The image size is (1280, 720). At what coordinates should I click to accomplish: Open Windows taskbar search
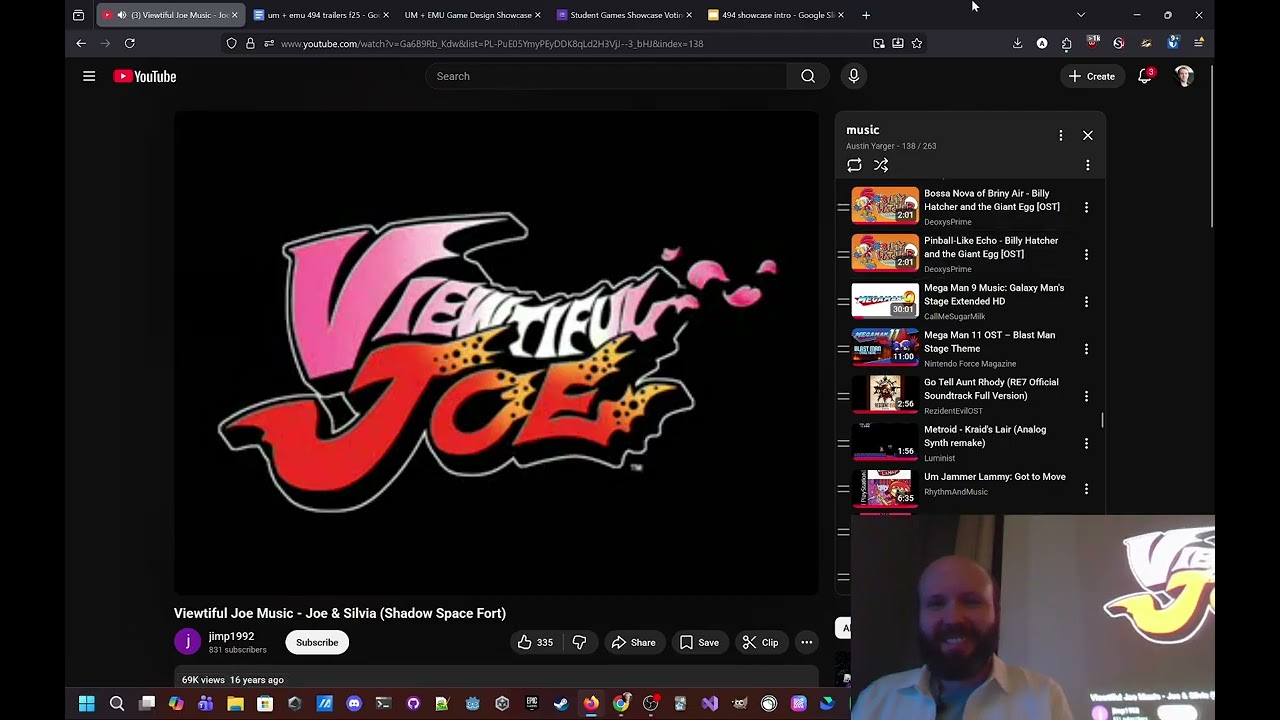click(117, 704)
